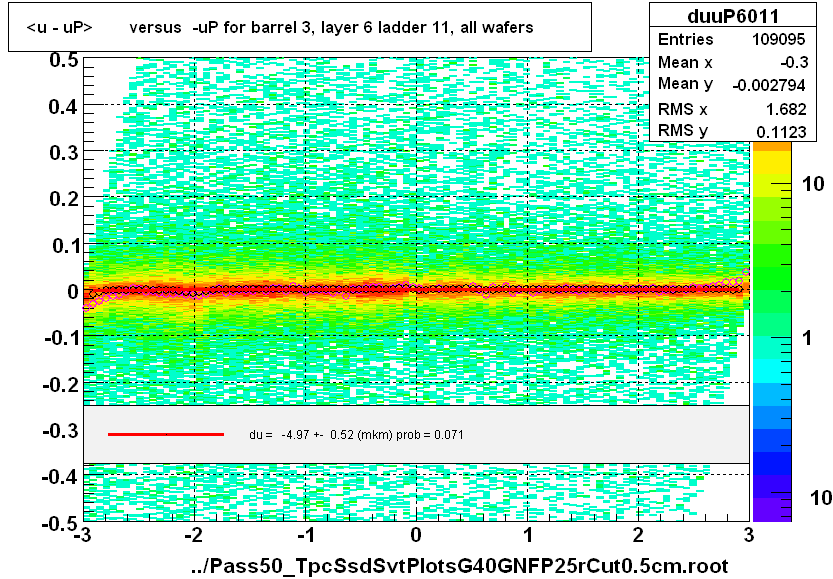
Task: Click the root file name axis label
Action: [x=460, y=566]
